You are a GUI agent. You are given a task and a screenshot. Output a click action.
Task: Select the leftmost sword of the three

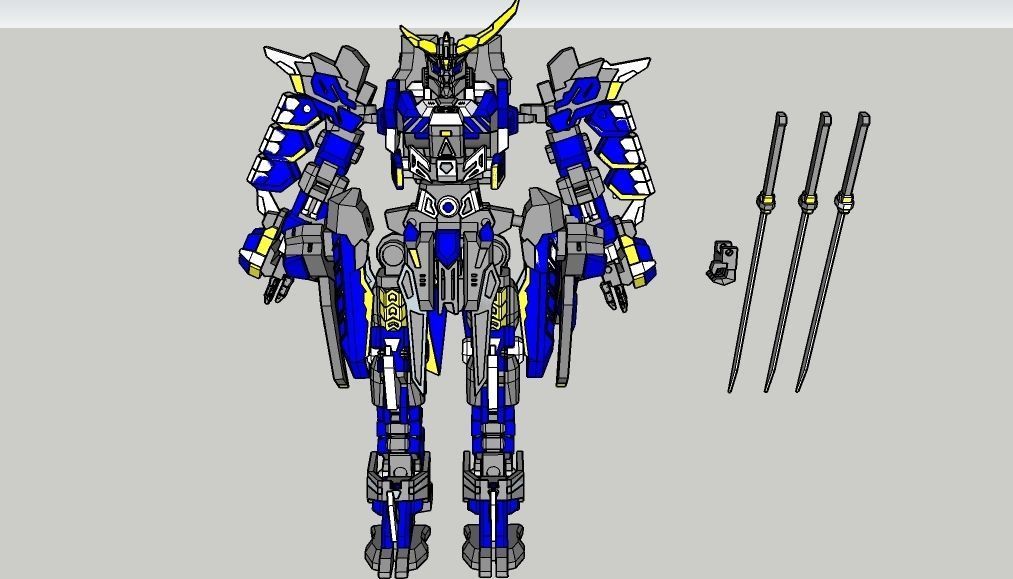click(x=758, y=252)
